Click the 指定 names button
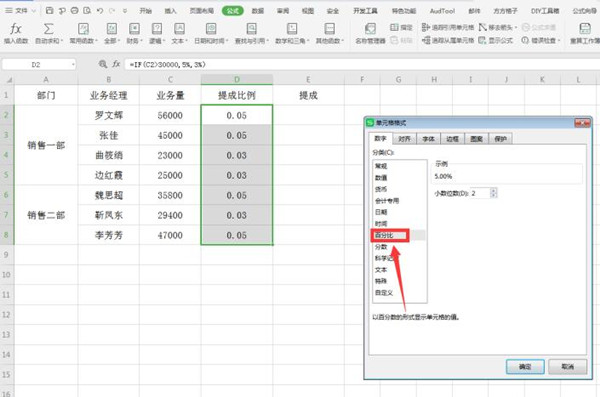 (x=401, y=27)
